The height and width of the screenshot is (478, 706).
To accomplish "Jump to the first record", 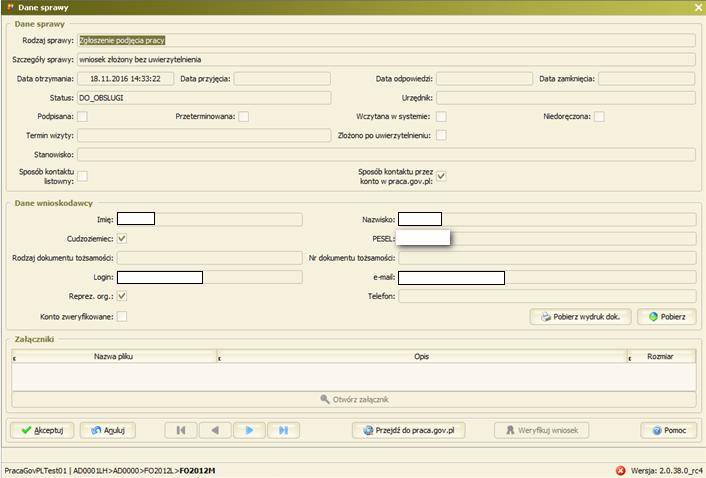I will (181, 430).
